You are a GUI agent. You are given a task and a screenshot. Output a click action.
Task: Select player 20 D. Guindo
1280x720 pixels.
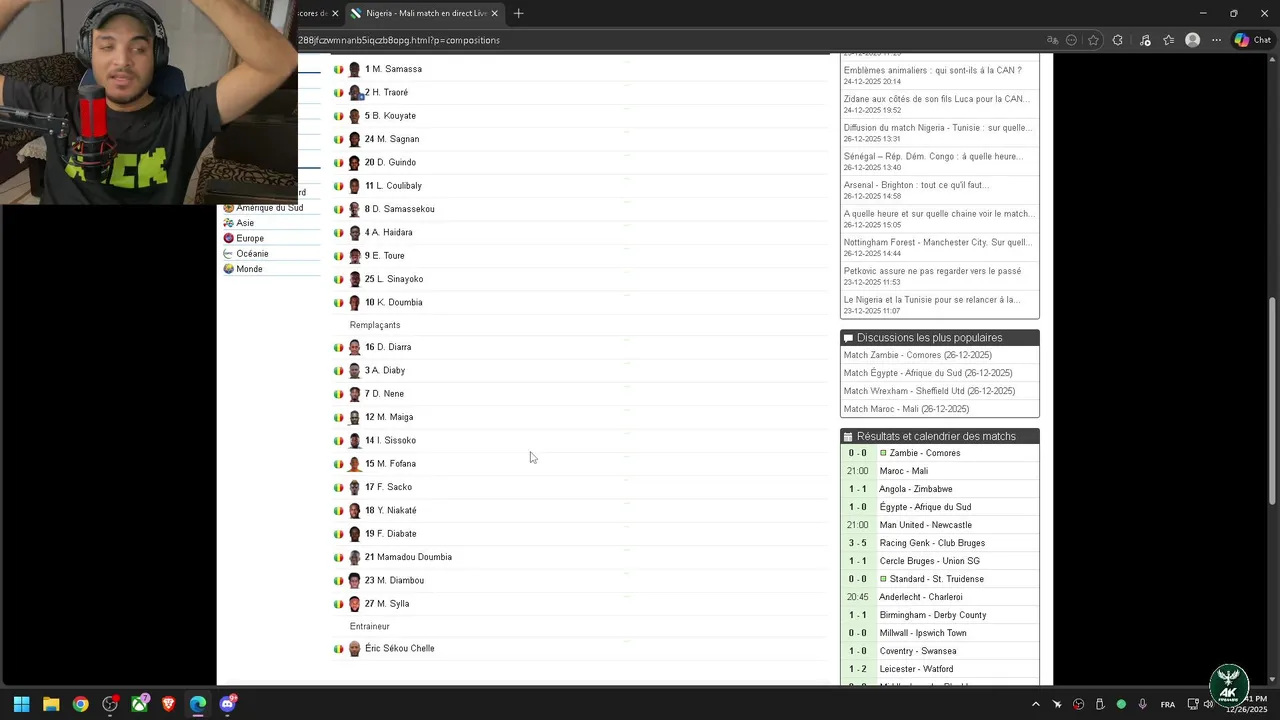pyautogui.click(x=390, y=162)
